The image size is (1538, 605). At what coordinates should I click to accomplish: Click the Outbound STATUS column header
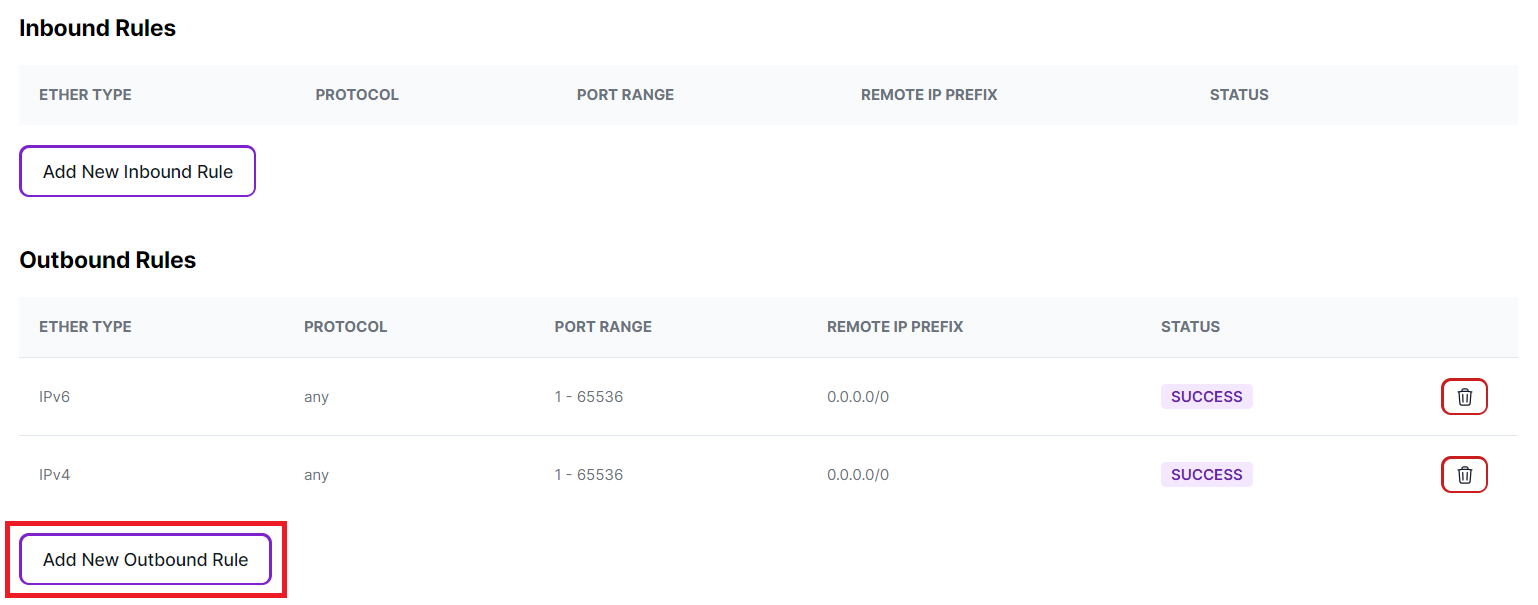pyautogui.click(x=1190, y=327)
